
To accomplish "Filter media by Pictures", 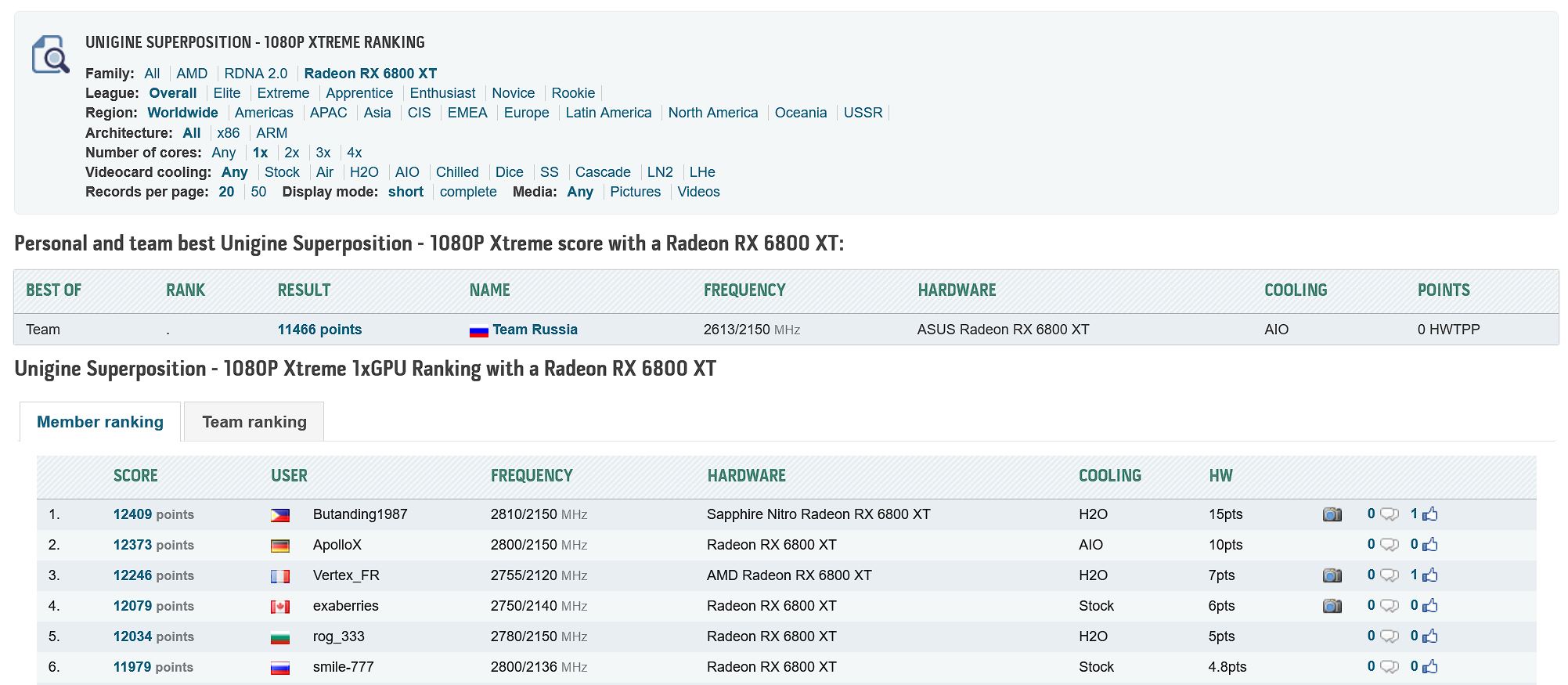I will point(635,192).
